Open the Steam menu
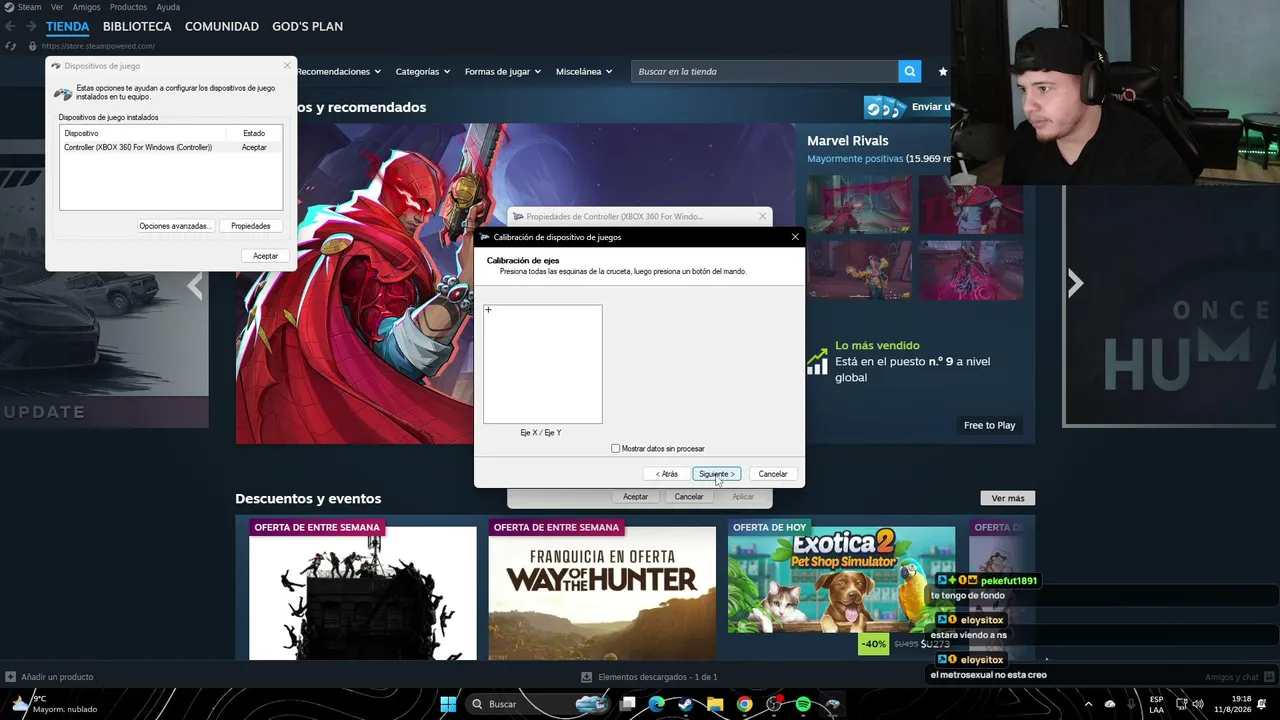Image resolution: width=1280 pixels, height=720 pixels. tap(29, 7)
